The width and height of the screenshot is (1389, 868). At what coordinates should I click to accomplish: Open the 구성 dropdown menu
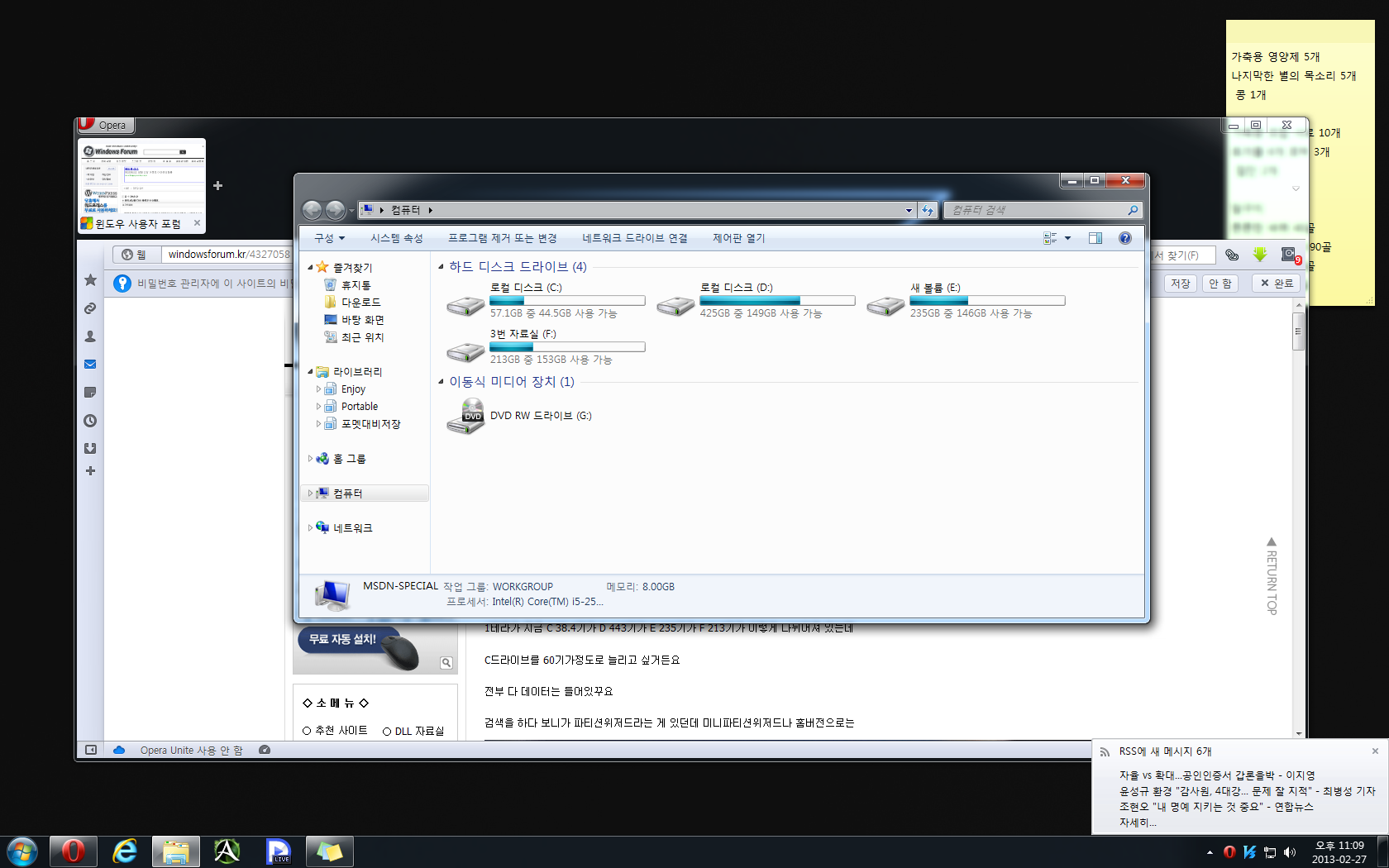[x=329, y=238]
